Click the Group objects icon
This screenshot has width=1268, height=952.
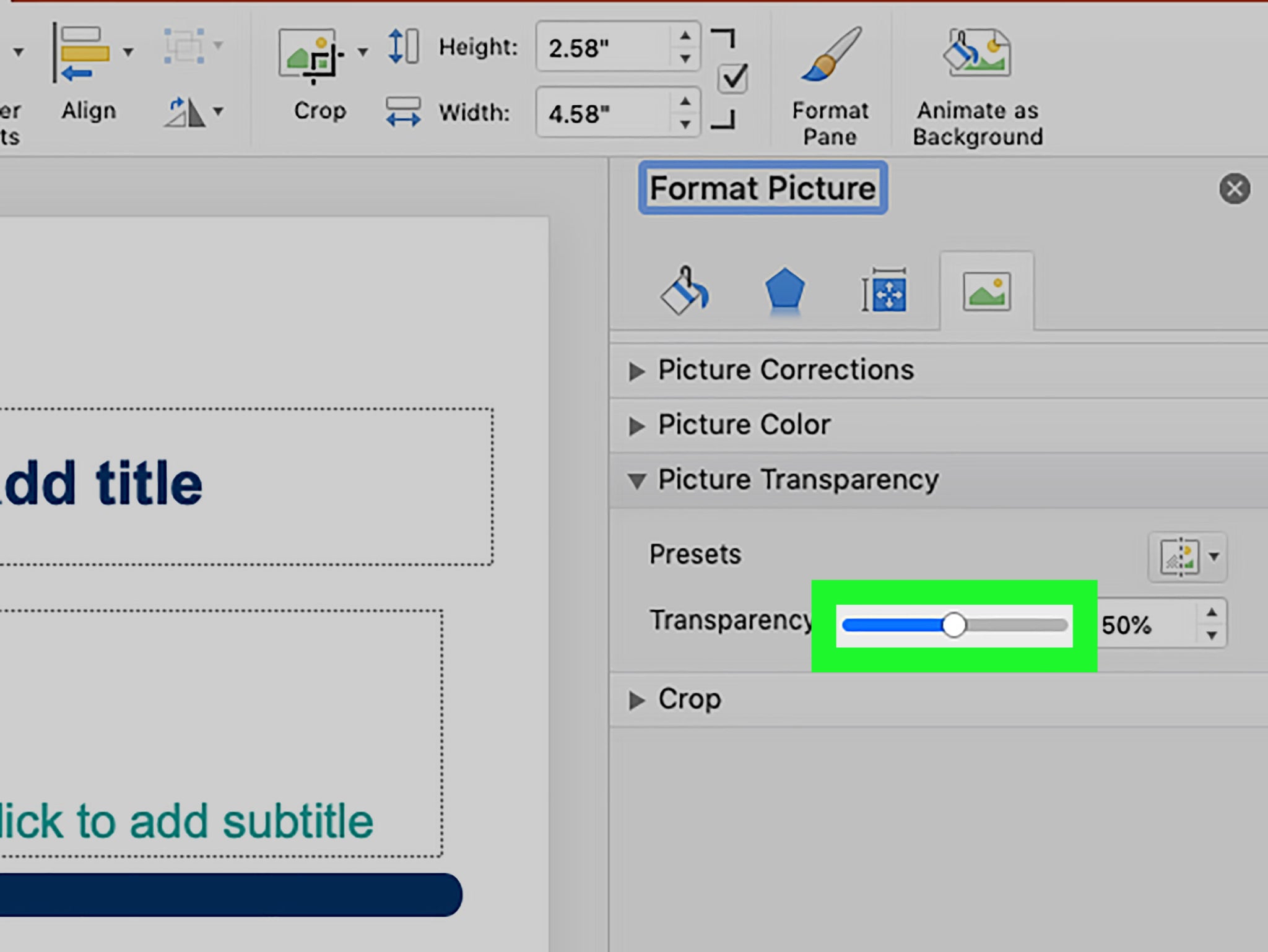click(185, 45)
